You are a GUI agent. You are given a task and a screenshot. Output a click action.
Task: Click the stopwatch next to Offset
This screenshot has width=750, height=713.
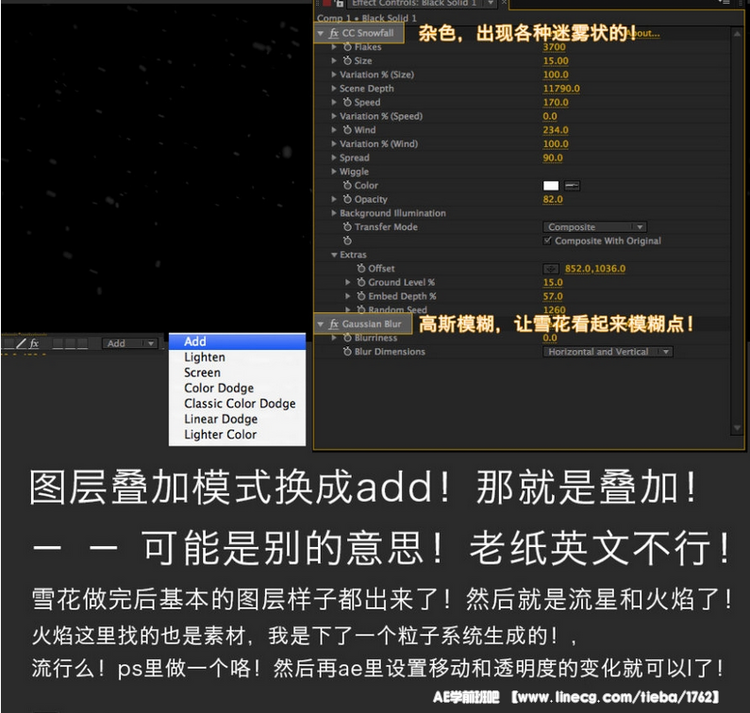click(361, 269)
